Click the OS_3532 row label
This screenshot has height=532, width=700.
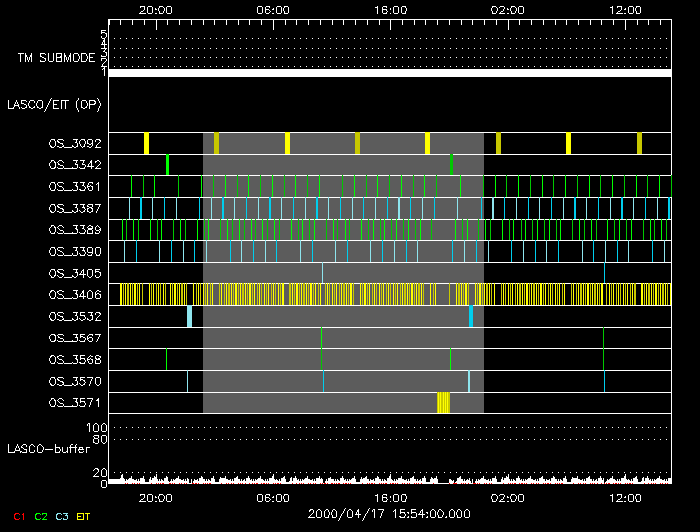[74, 316]
